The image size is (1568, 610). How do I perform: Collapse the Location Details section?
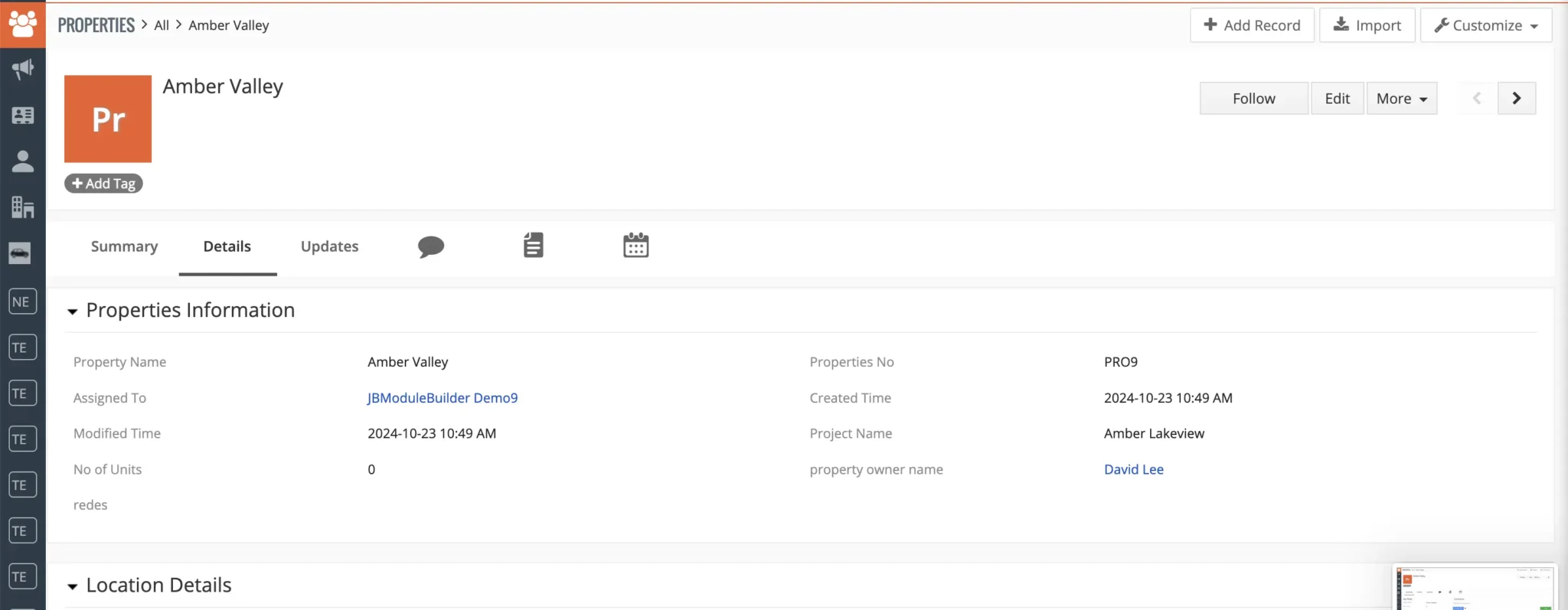(73, 586)
